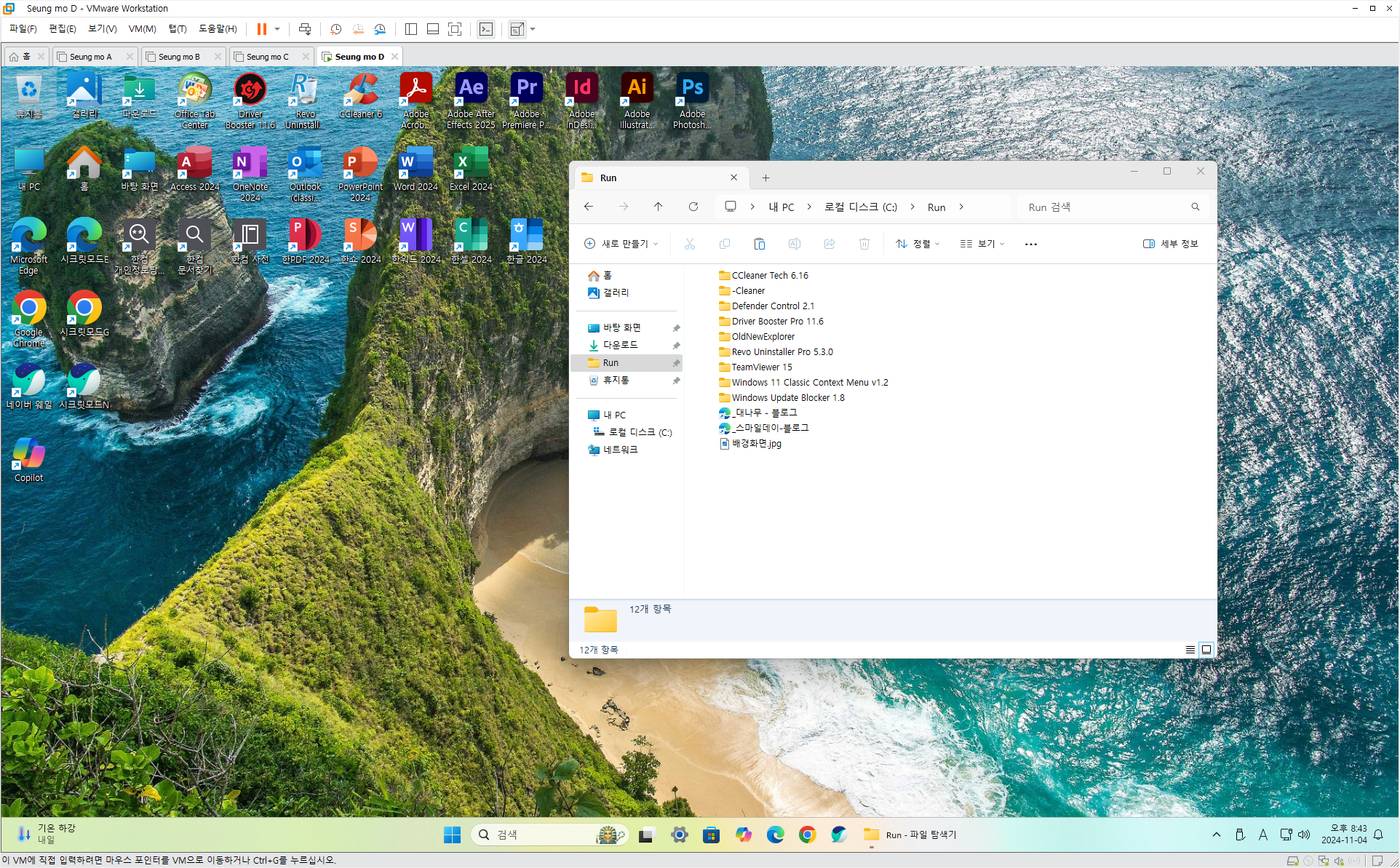
Task: Click the VMware take snapshot icon
Action: 335,29
